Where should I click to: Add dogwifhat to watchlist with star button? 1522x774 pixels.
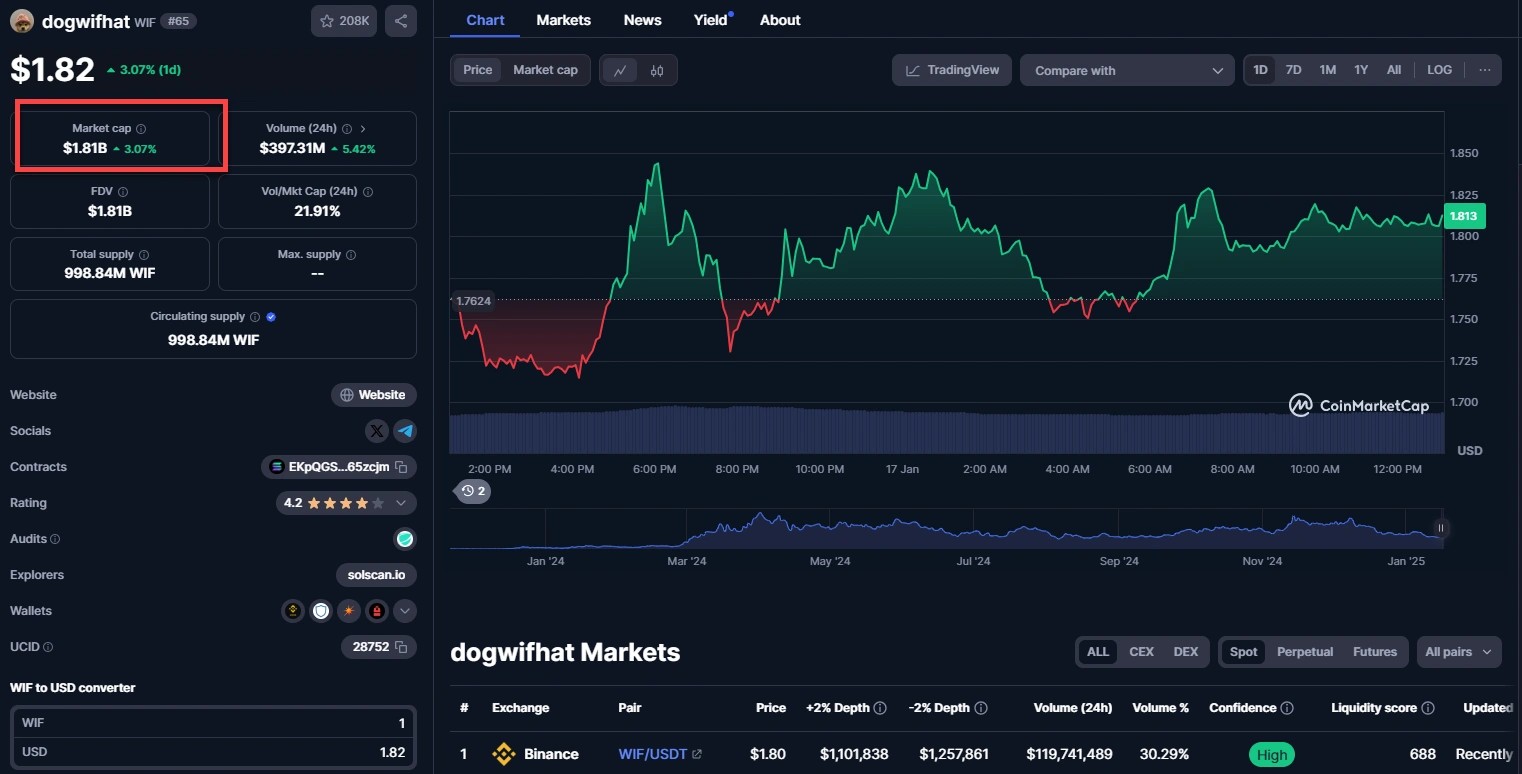344,21
